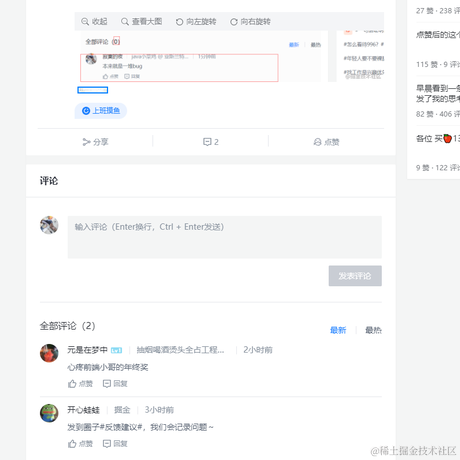
Task: Open 开心蛙蛙 frog avatar
Action: tap(49, 413)
